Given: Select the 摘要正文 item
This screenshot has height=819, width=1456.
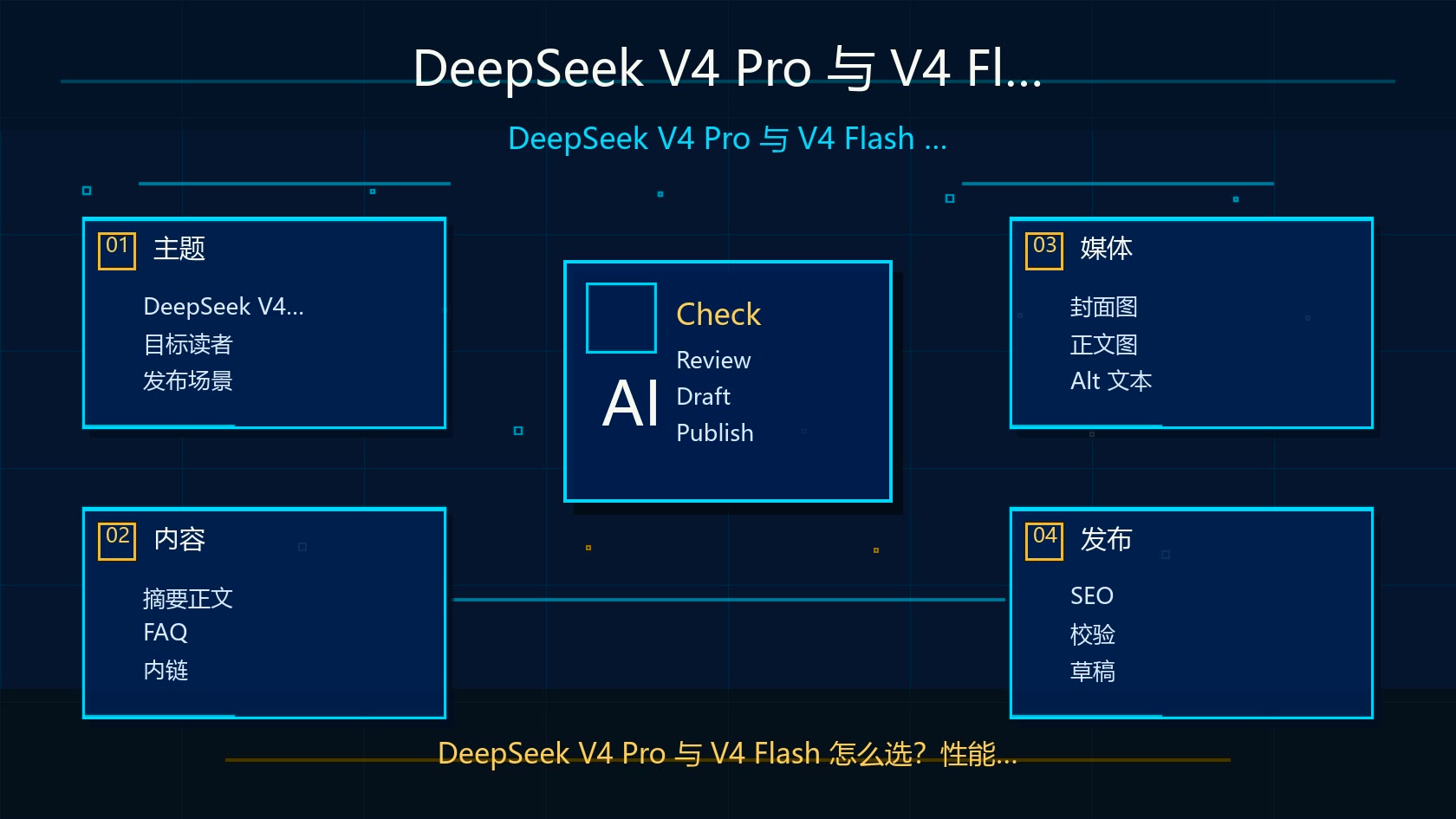Looking at the screenshot, I should 188,598.
